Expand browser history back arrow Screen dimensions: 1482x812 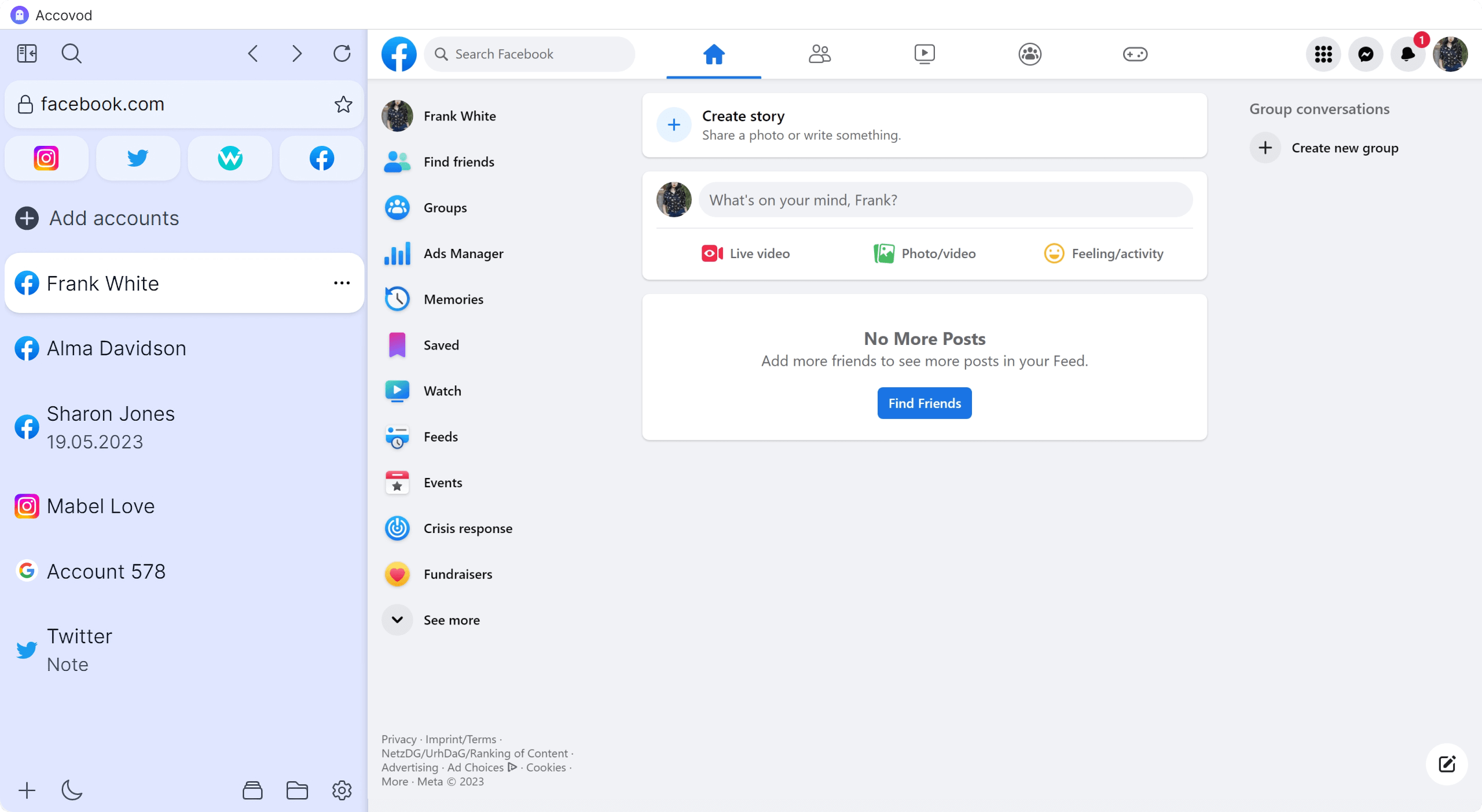click(253, 53)
